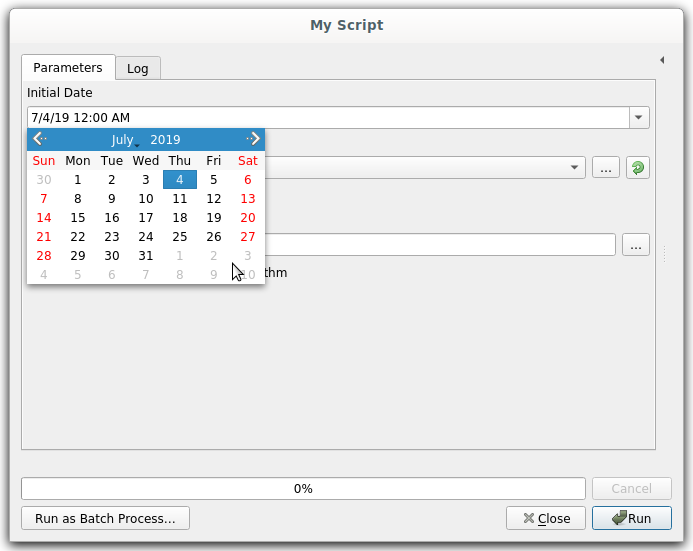Screen dimensions: 693x551
Task: Select July 25 in the calendar
Action: 180,236
